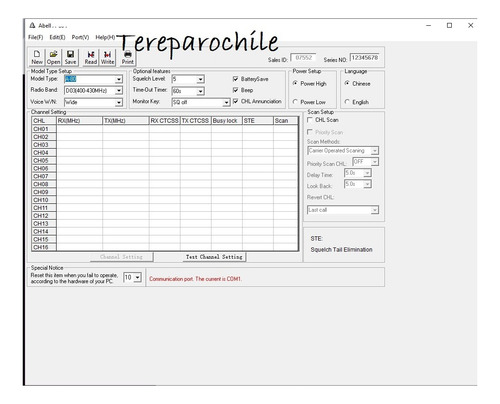Expand the Squelch Level dropdown
The width and height of the screenshot is (500, 404).
[x=200, y=79]
